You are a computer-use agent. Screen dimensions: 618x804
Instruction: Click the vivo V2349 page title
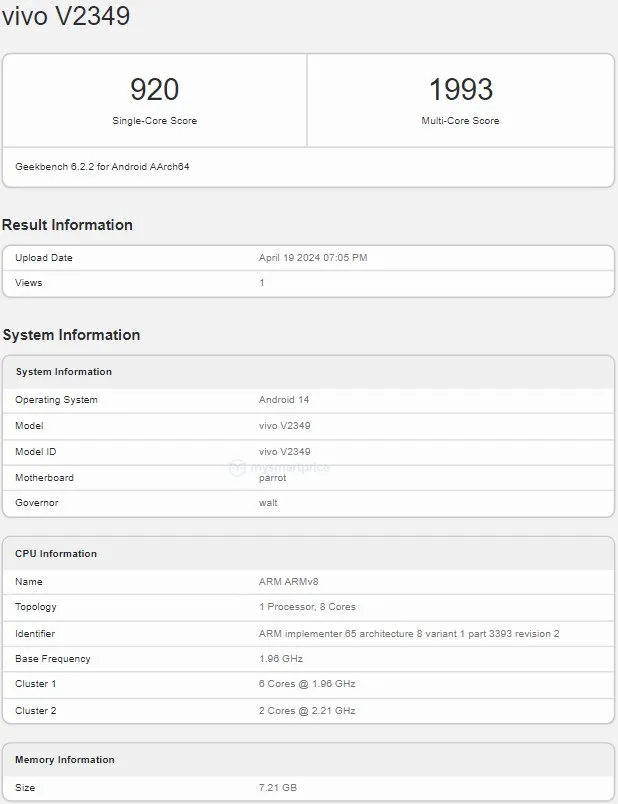pos(66,17)
